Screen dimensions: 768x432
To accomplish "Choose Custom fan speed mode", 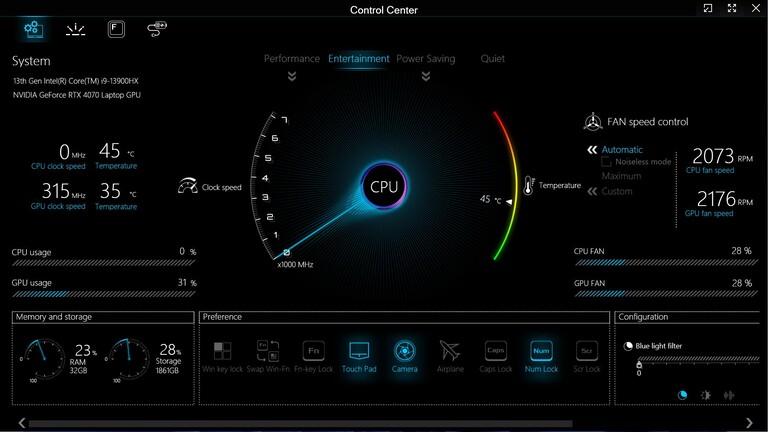I will [617, 191].
